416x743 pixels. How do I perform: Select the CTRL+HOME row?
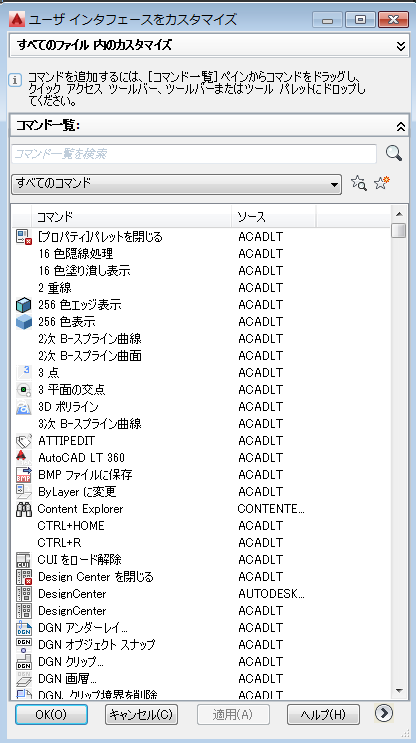click(x=201, y=526)
